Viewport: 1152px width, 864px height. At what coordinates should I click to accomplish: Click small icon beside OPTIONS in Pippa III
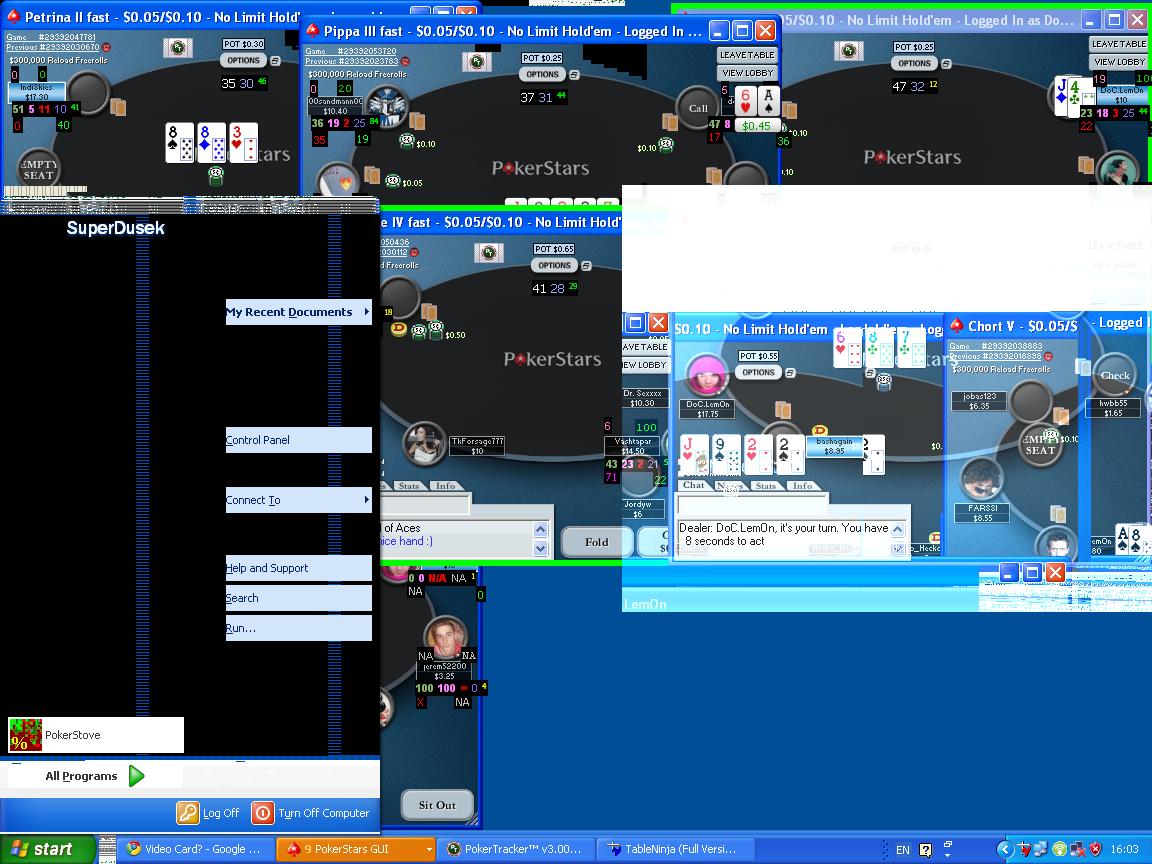click(574, 75)
